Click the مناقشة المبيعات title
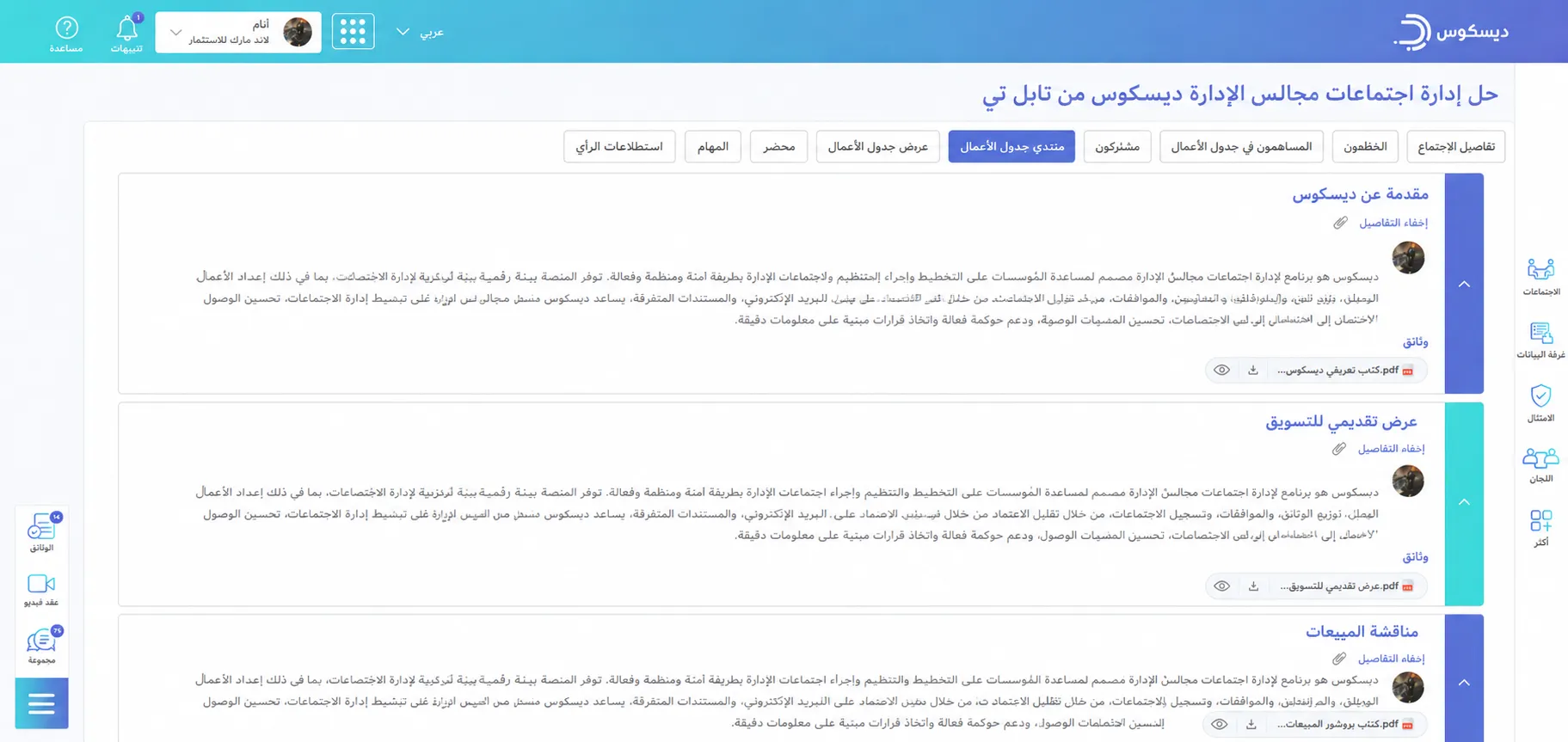Viewport: 1568px width, 742px height. (1362, 631)
